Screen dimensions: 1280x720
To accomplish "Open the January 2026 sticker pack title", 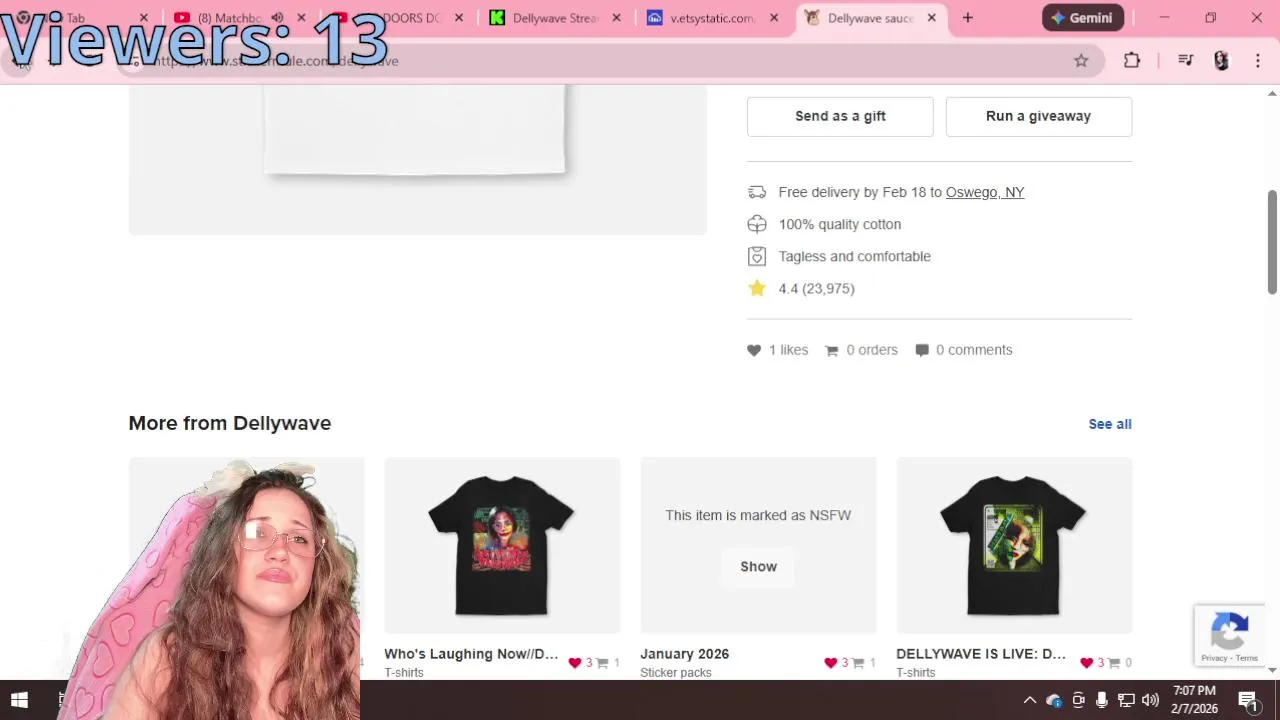I will coord(685,654).
